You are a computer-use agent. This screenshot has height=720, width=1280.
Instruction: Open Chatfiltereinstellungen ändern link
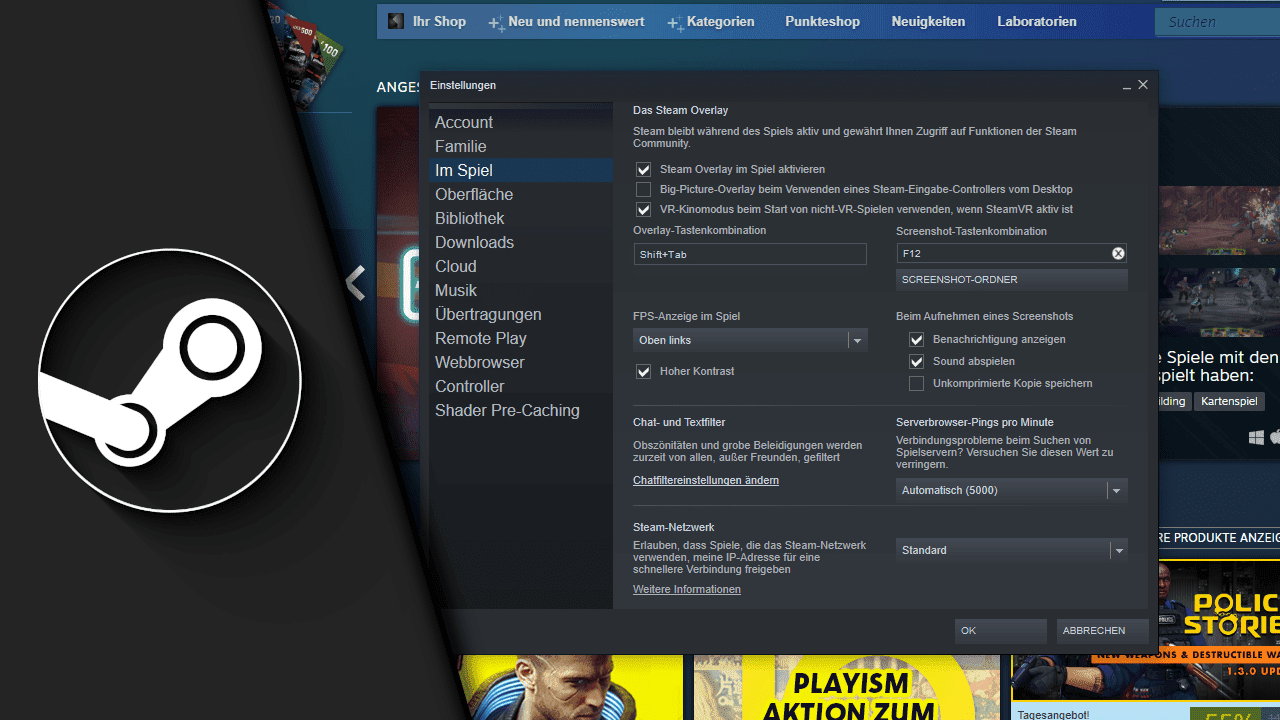point(706,481)
